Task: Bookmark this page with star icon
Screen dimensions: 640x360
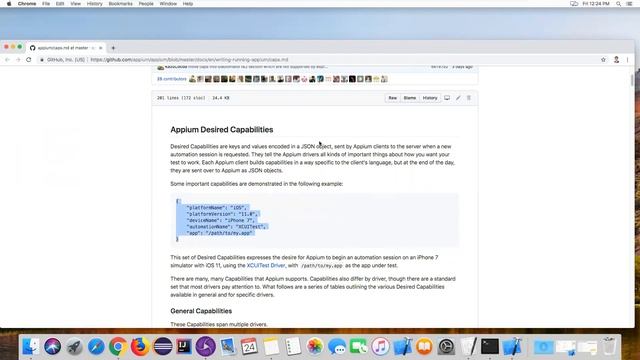Action: (x=603, y=60)
